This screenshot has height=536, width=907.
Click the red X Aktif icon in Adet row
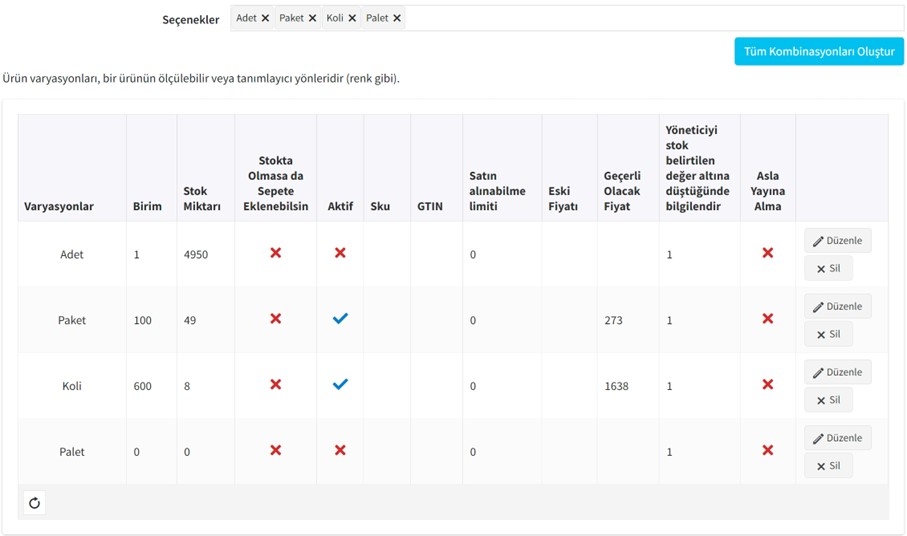point(340,253)
